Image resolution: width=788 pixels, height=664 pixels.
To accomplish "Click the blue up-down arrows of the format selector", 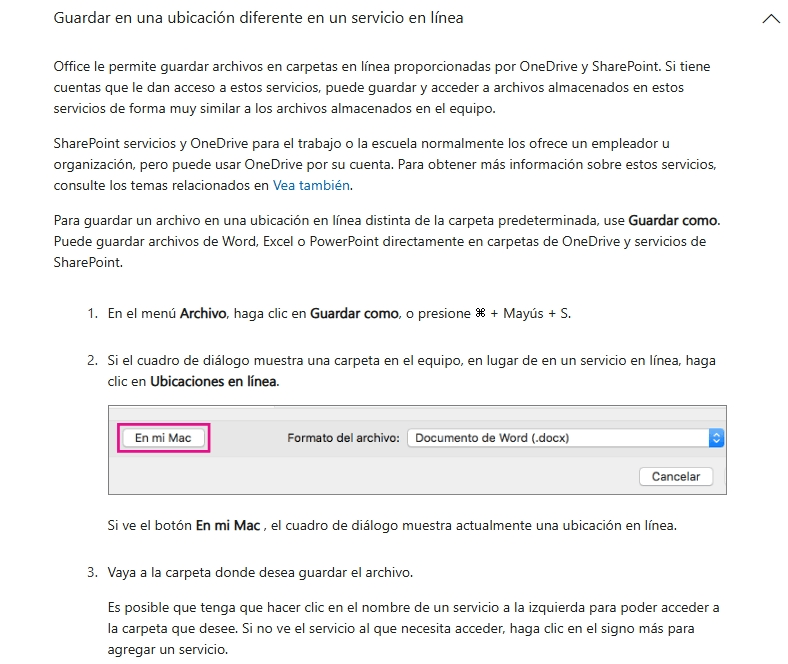I will point(716,438).
